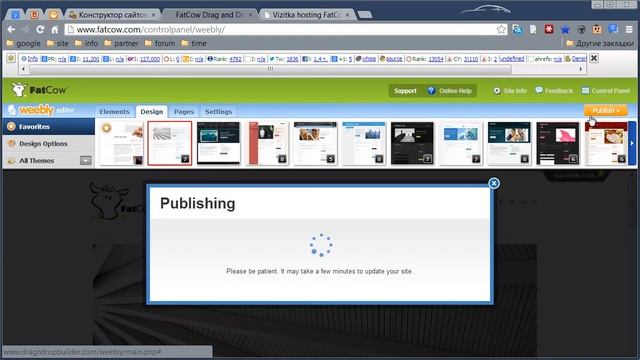
Task: Select the red-outlined current theme thumbnail
Action: 170,143
